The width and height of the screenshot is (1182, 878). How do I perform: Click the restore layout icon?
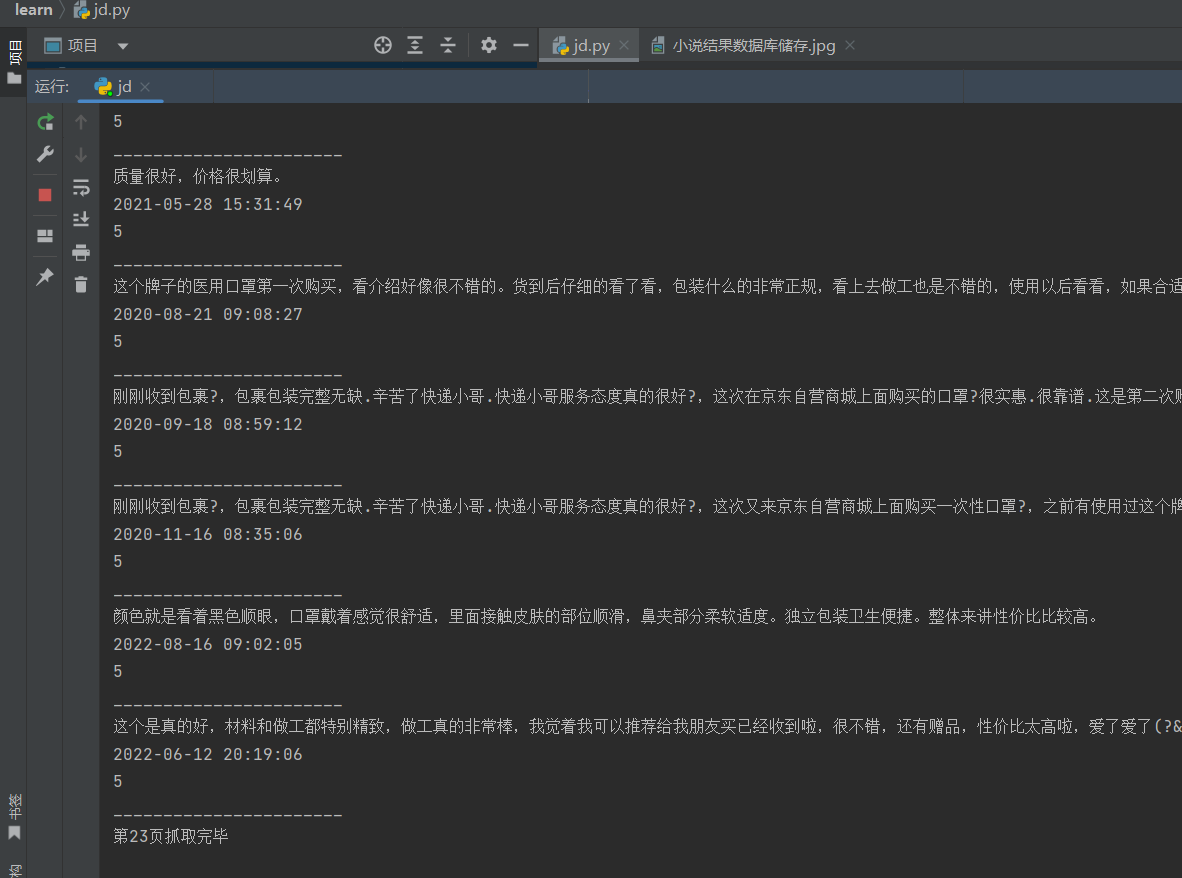tap(45, 236)
